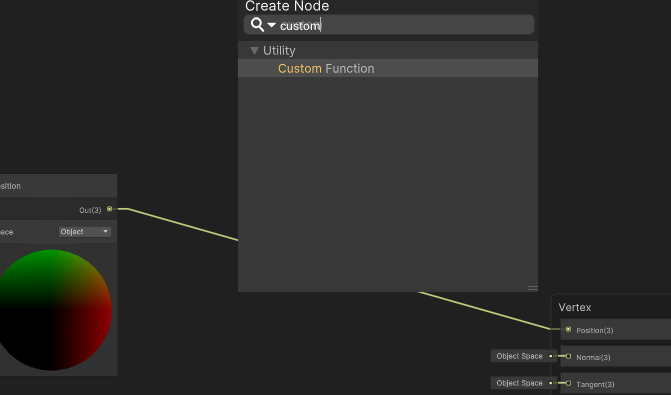Click the Position node color preview circle
This screenshot has height=395, width=671.
pos(53,310)
